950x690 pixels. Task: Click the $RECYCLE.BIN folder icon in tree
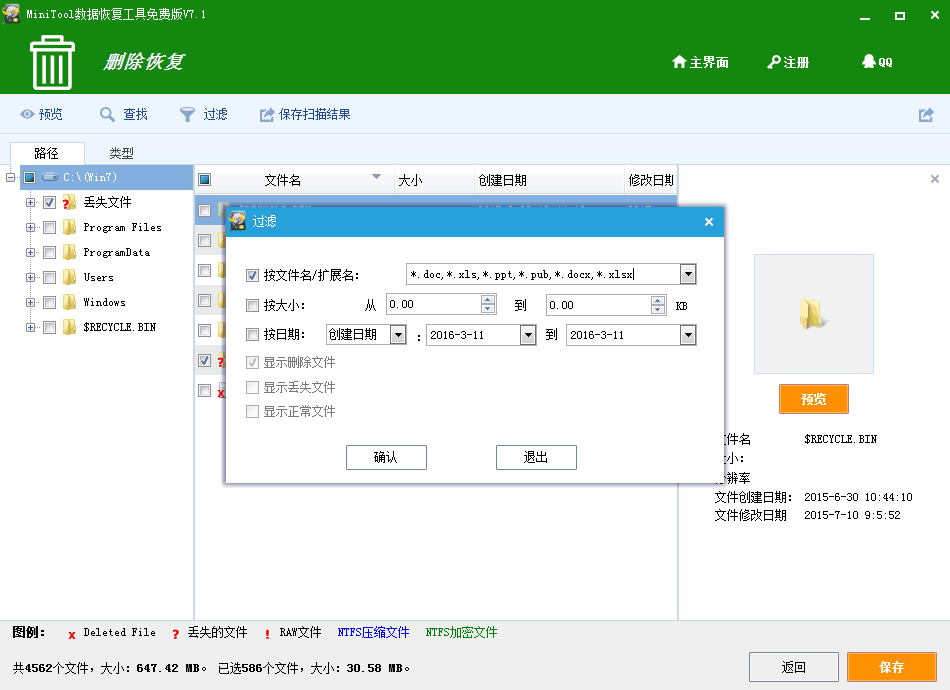70,327
